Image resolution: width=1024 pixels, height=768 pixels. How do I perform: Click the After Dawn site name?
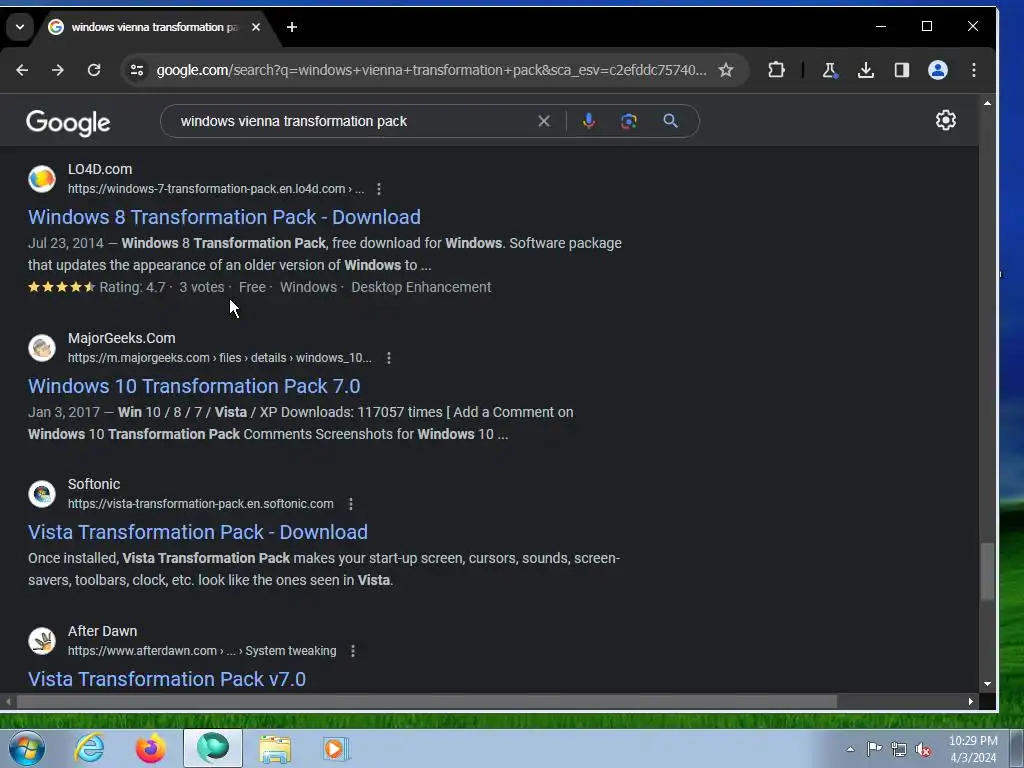[x=103, y=632]
